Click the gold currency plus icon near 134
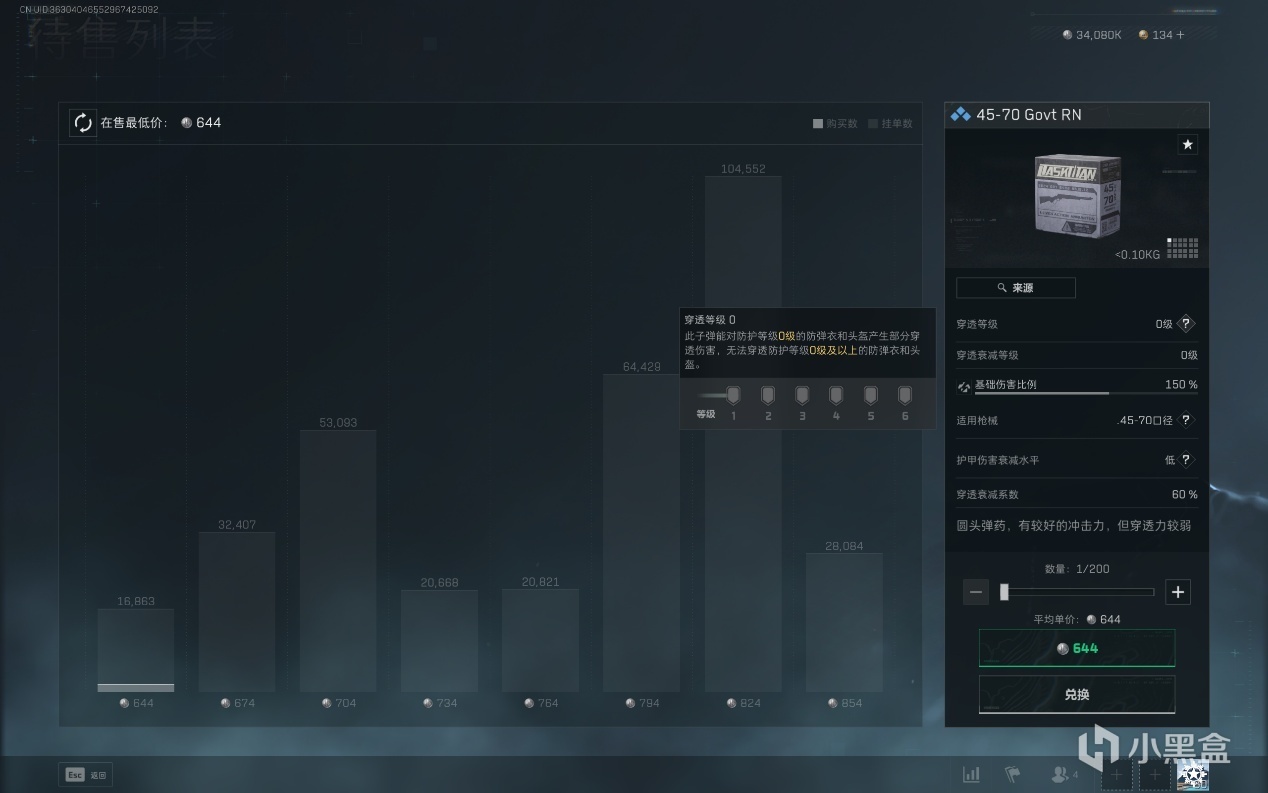The width and height of the screenshot is (1268, 793). click(x=1180, y=35)
